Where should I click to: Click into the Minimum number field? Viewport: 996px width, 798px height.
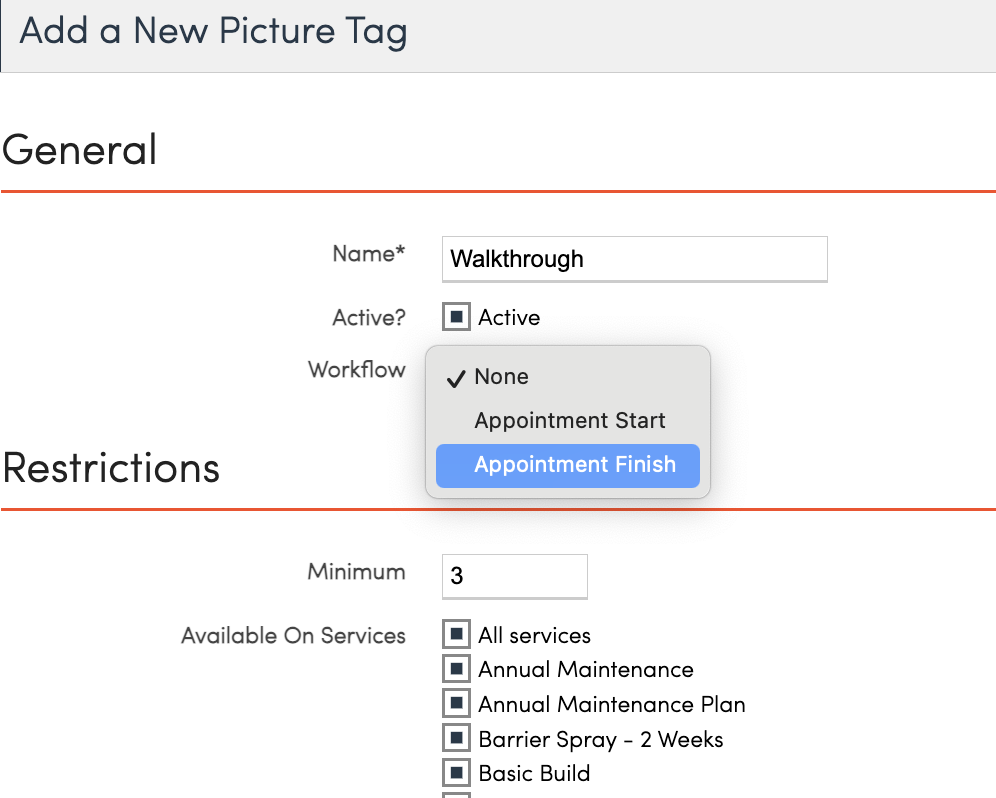coord(514,576)
